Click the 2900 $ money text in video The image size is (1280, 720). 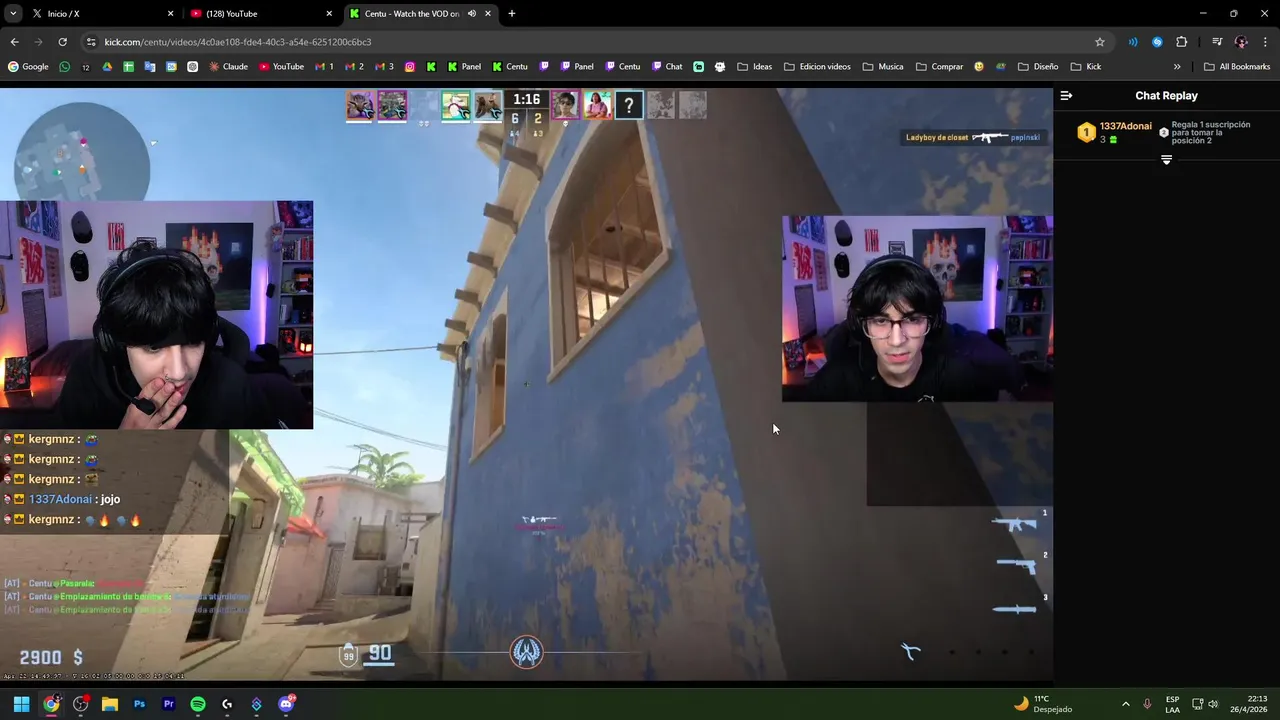[x=51, y=657]
